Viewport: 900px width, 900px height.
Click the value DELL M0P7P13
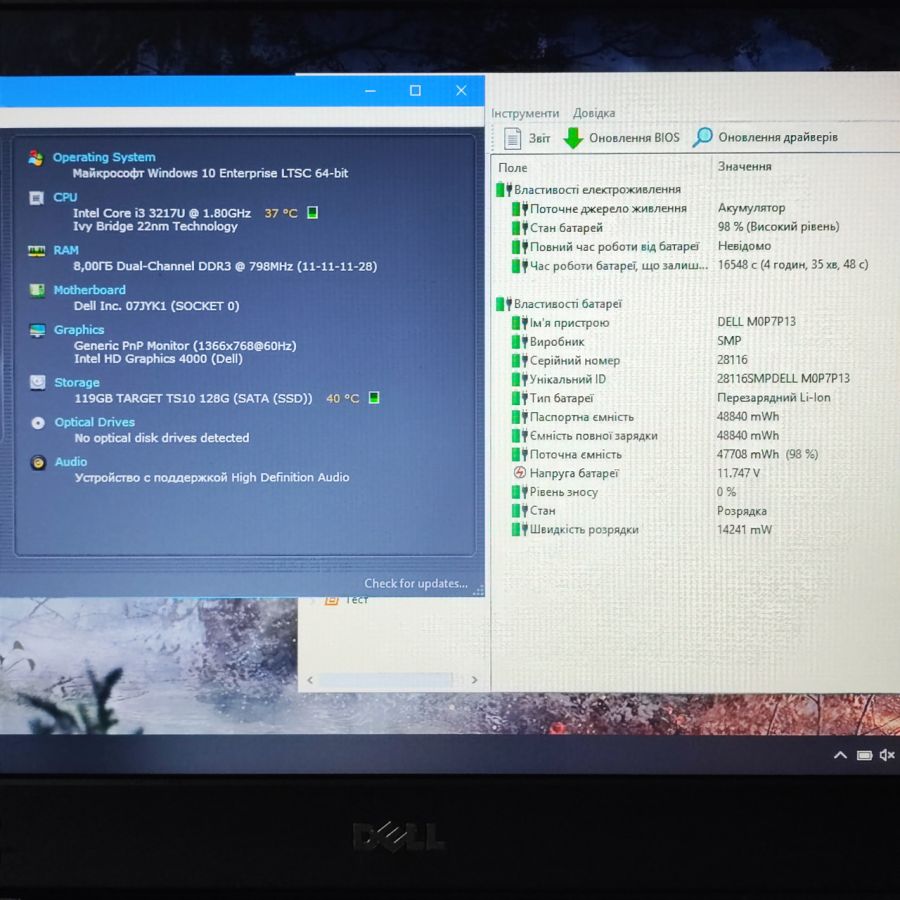coord(757,321)
